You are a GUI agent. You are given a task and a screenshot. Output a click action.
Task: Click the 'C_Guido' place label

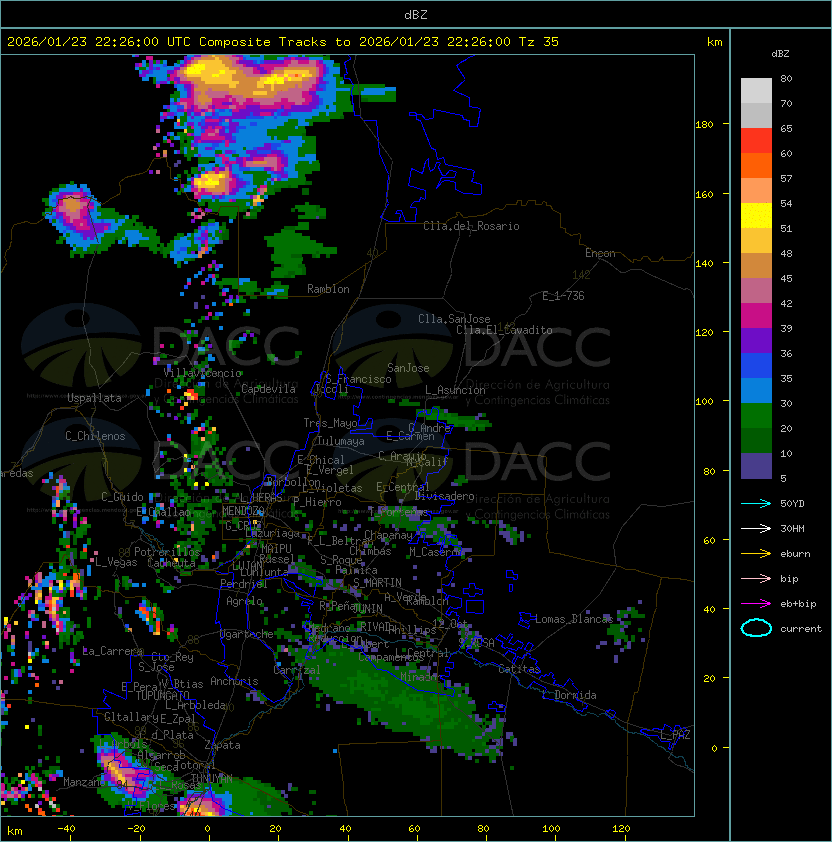(122, 497)
